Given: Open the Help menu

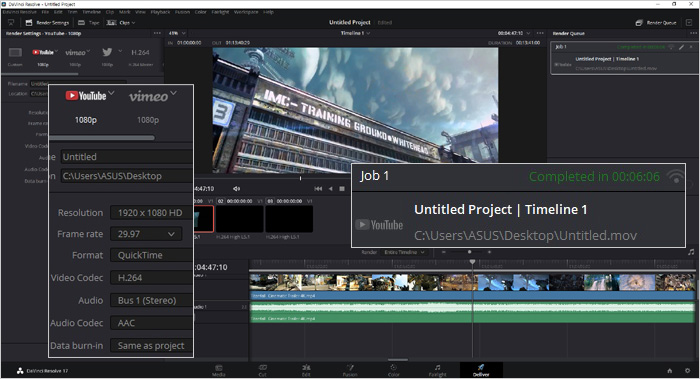Looking at the screenshot, I should 268,12.
